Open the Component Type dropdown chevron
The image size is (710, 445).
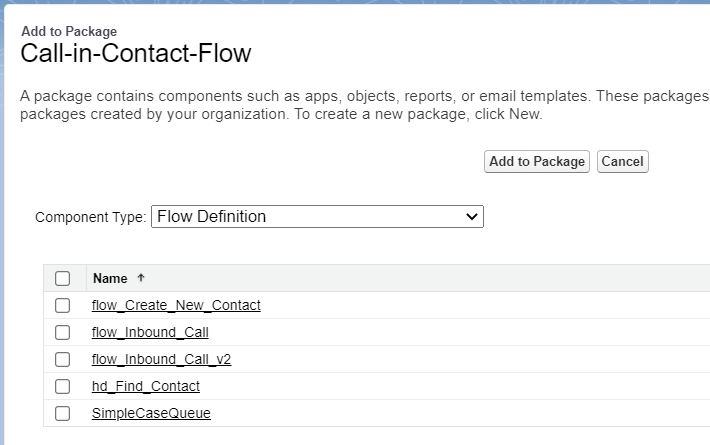[x=472, y=217]
